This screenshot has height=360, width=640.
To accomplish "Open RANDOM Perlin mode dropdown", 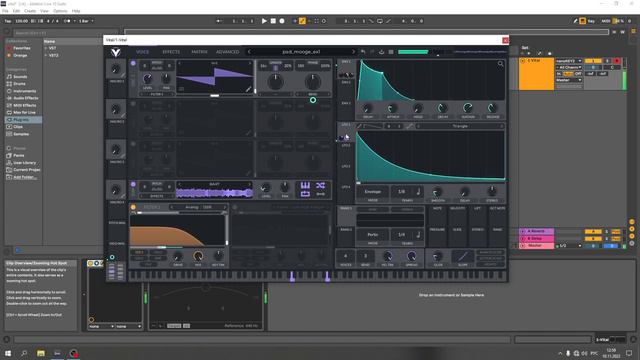I will pos(372,235).
